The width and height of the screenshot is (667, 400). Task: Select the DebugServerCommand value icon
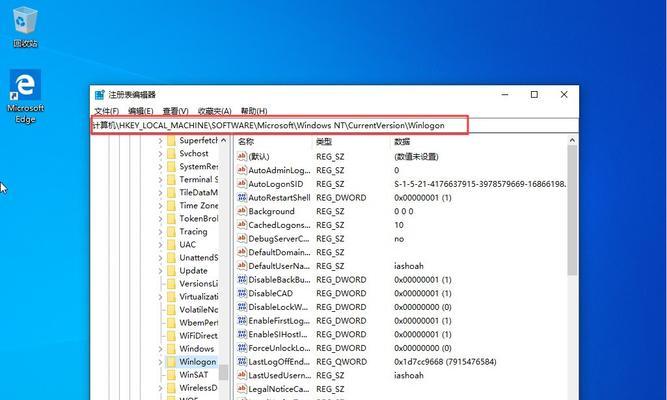point(242,238)
